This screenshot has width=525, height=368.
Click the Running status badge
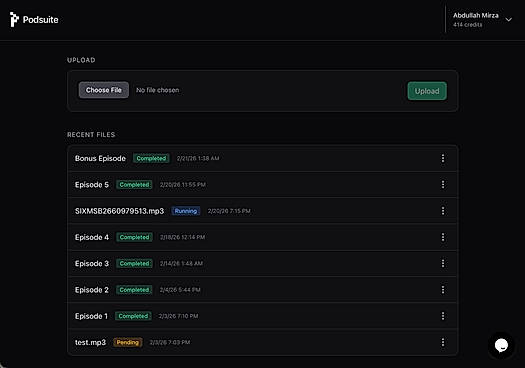point(186,211)
